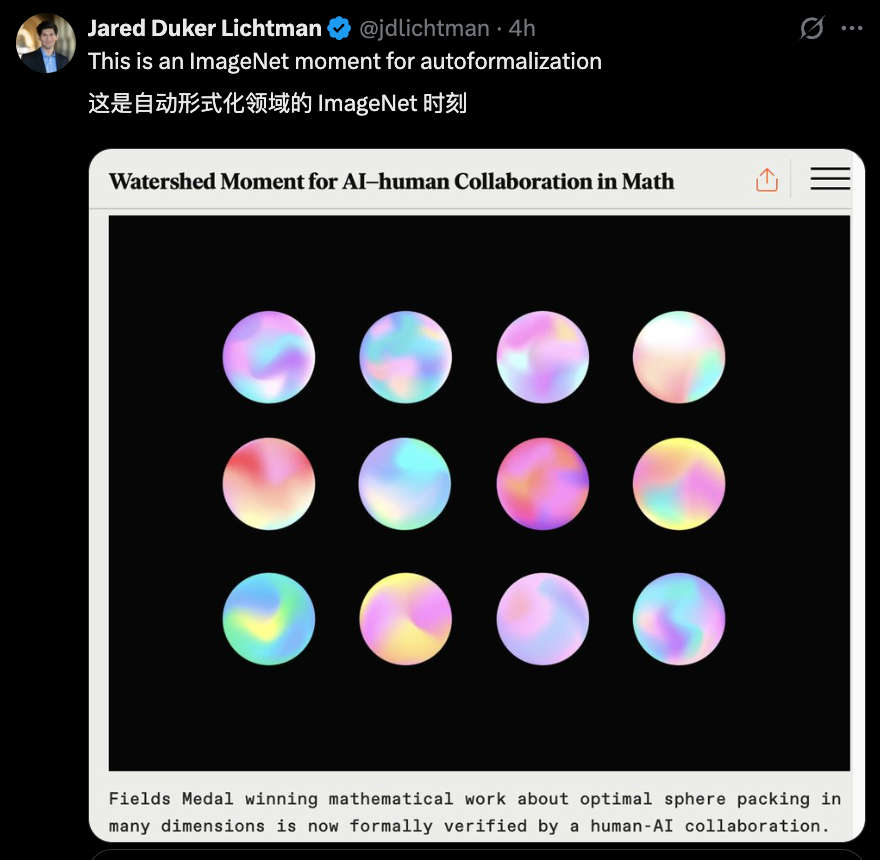
Task: Click the orange share icon on article card
Action: pos(767,180)
